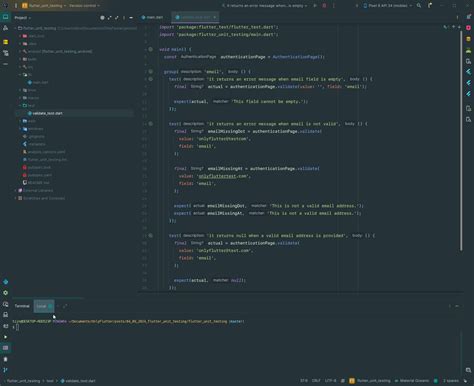This screenshot has width=474, height=386.
Task: Open Terminal panel options menu
Action: [x=450, y=306]
